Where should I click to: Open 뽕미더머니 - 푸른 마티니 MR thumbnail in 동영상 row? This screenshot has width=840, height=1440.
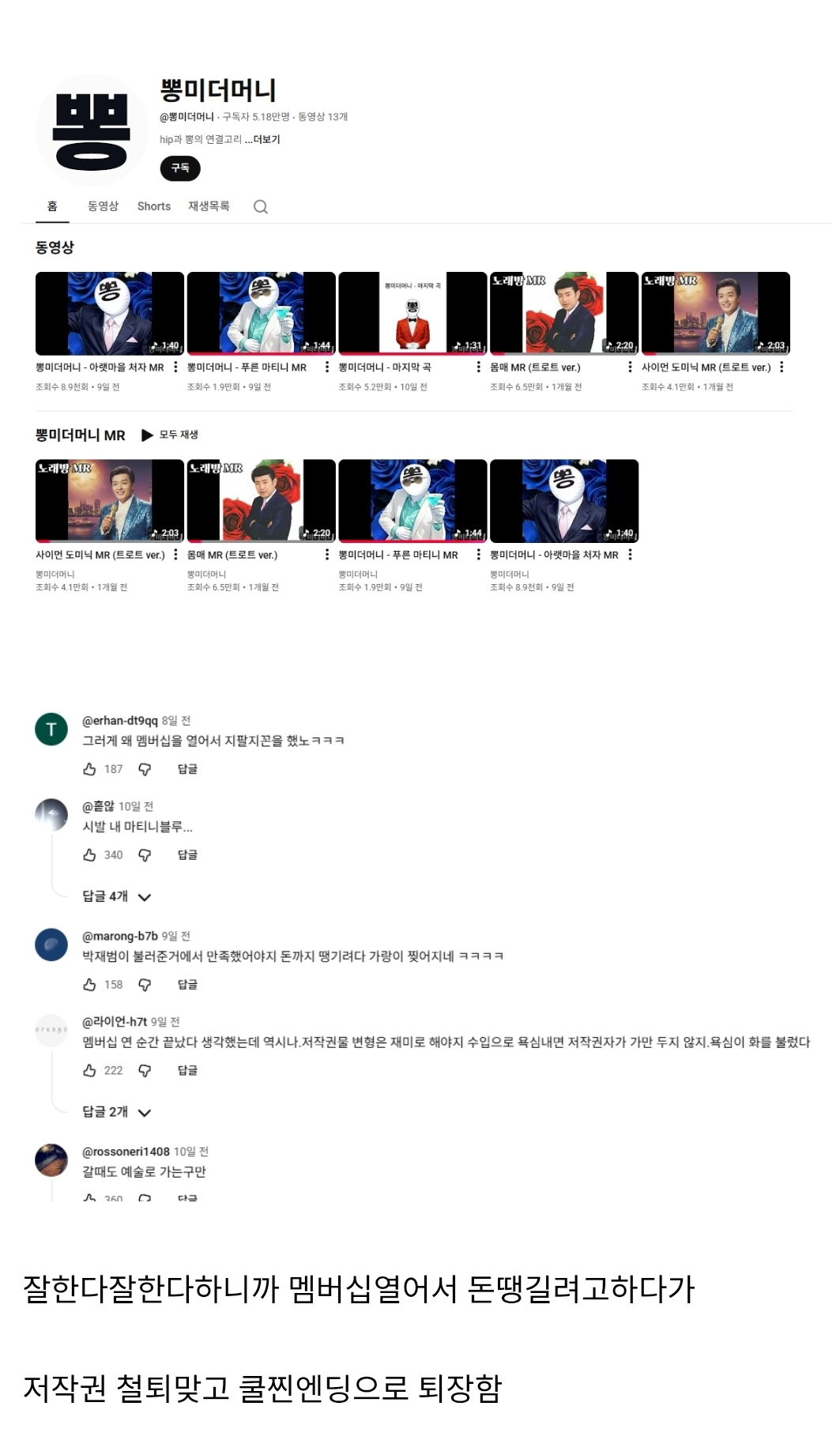pyautogui.click(x=261, y=314)
